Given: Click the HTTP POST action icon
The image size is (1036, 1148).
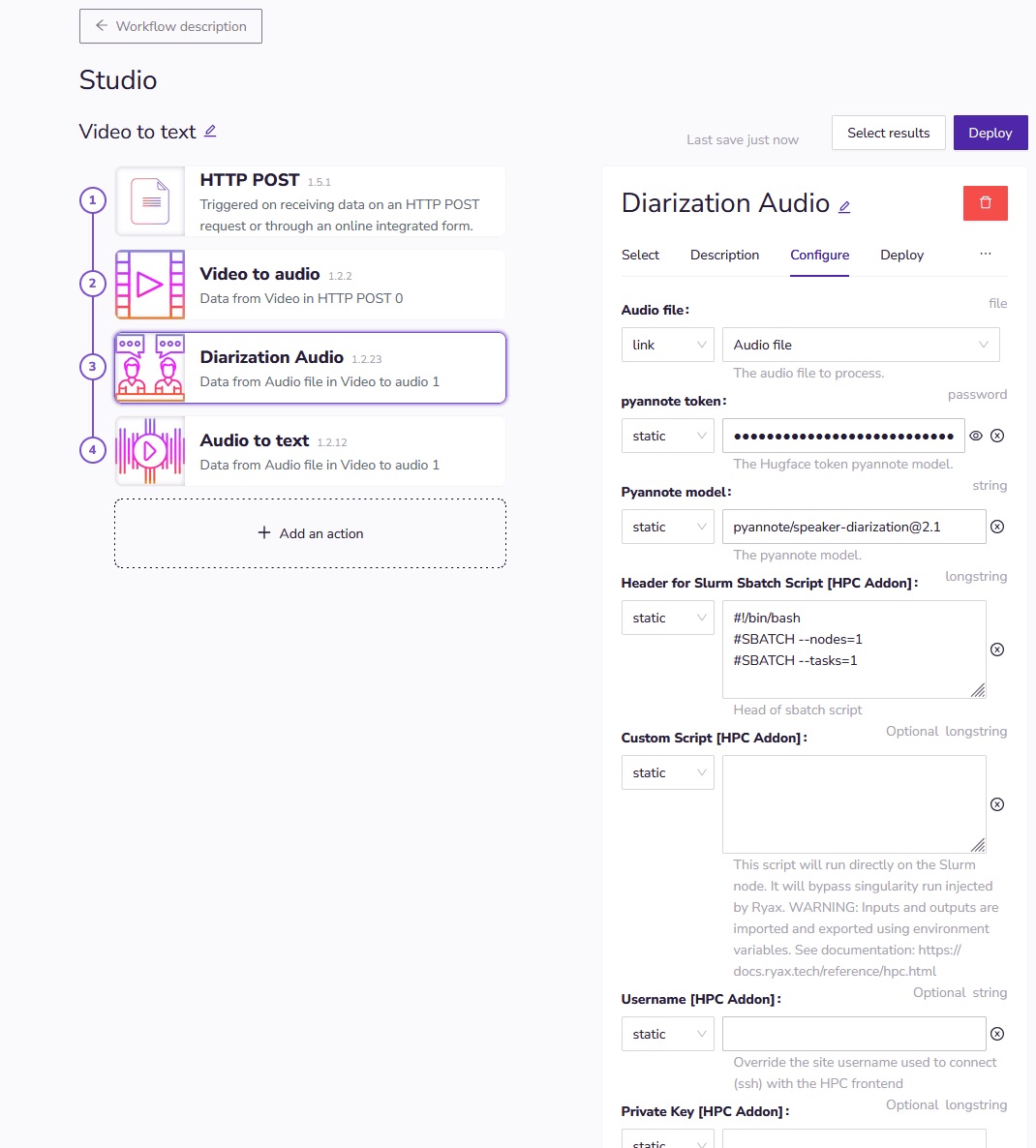Looking at the screenshot, I should coord(150,202).
